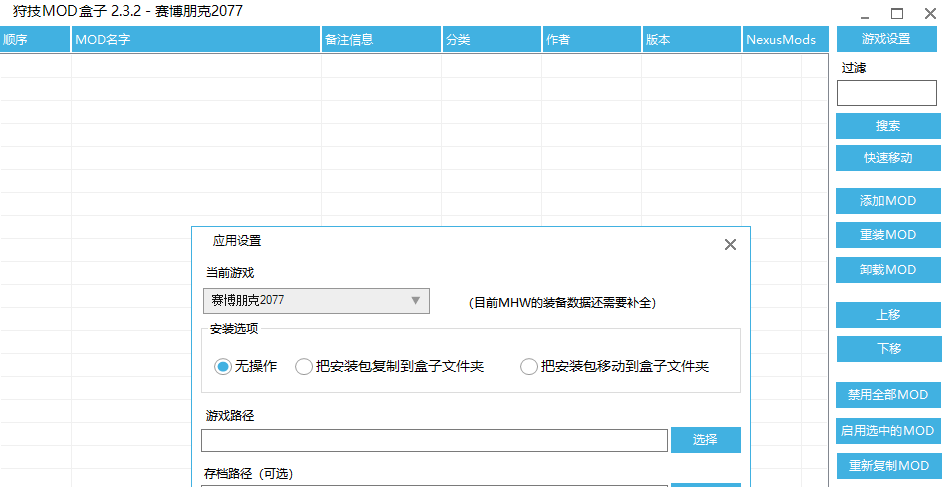Image resolution: width=947 pixels, height=487 pixels.
Task: Click the 游戏路径 label text
Action: point(230,416)
